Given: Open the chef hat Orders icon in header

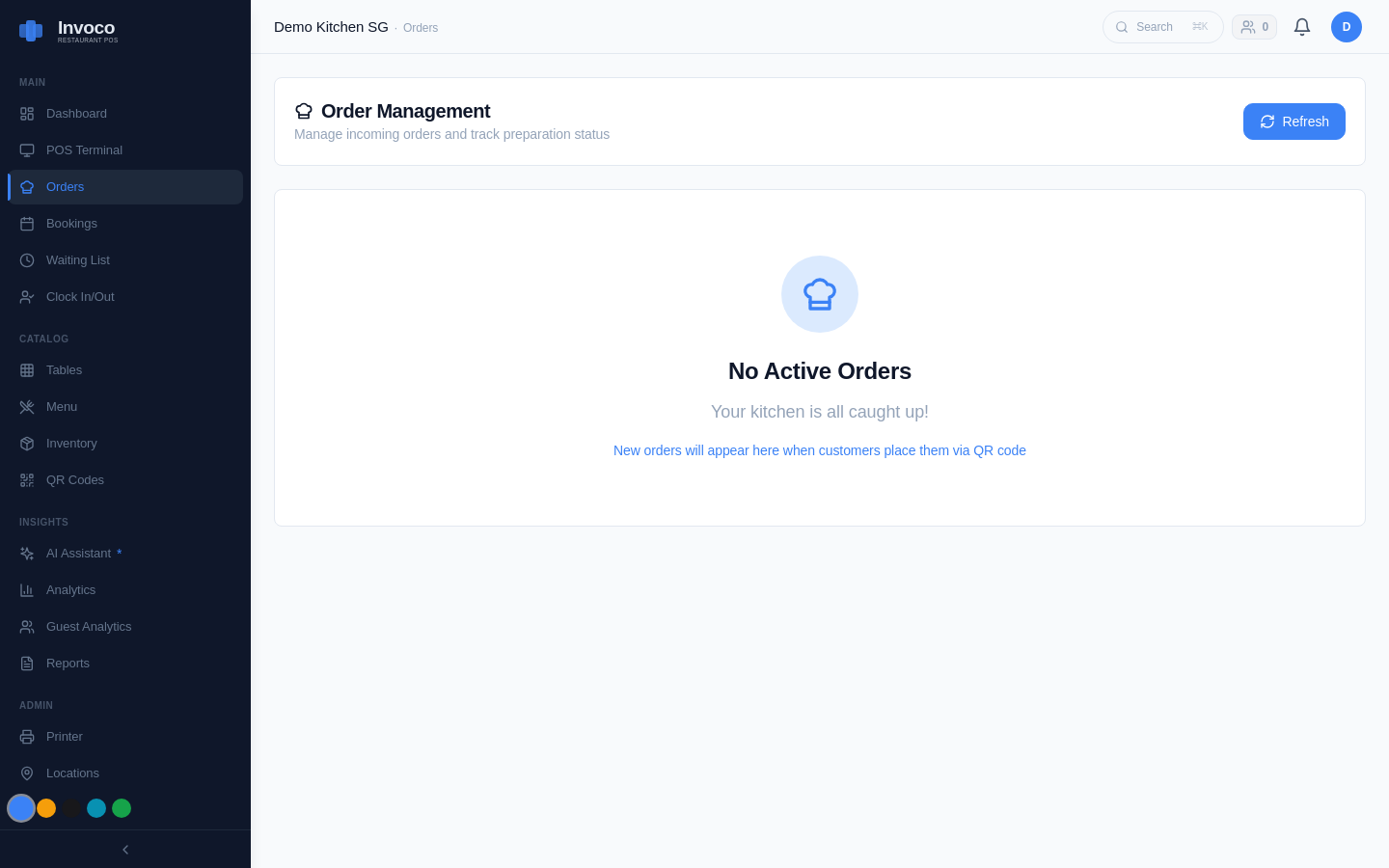Looking at the screenshot, I should point(304,110).
